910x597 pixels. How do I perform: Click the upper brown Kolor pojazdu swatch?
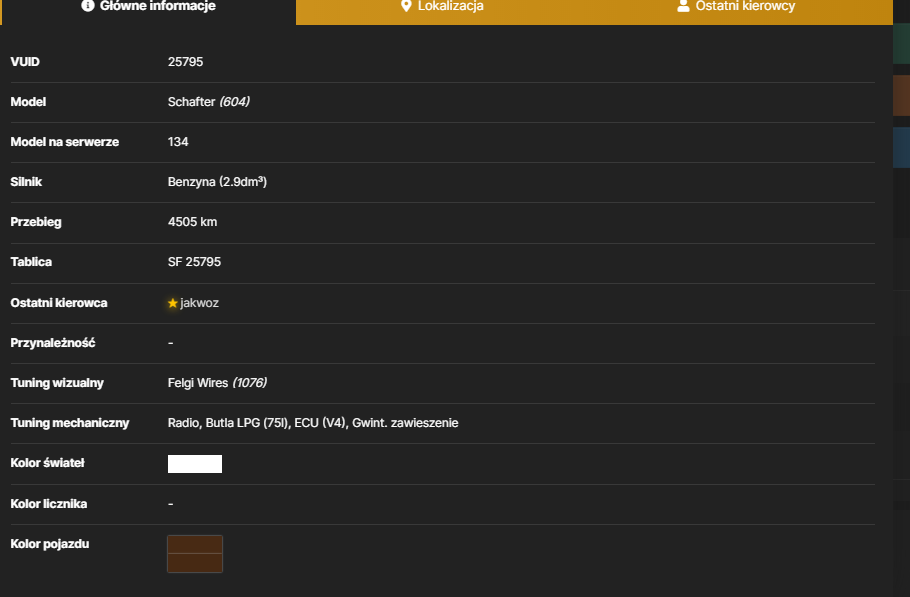[195, 545]
